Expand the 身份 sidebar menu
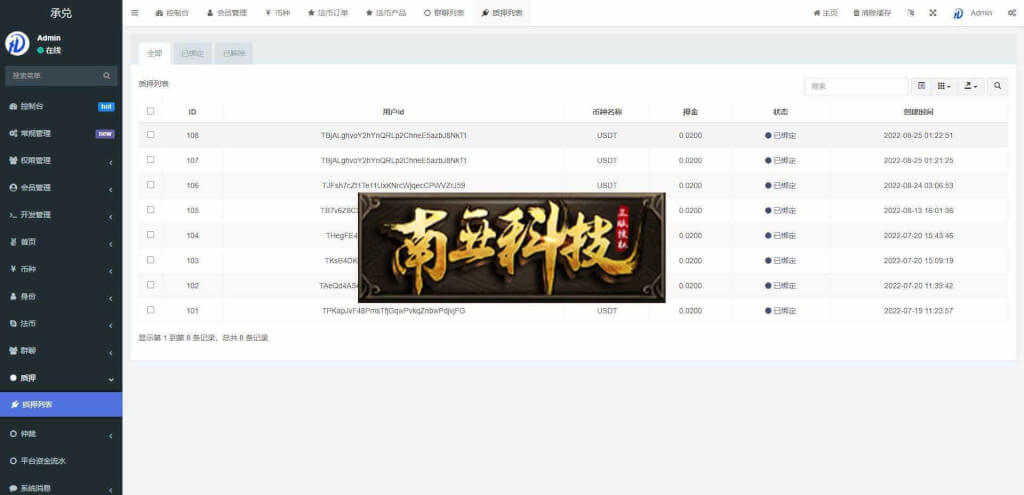This screenshot has width=1024, height=495. coord(61,296)
